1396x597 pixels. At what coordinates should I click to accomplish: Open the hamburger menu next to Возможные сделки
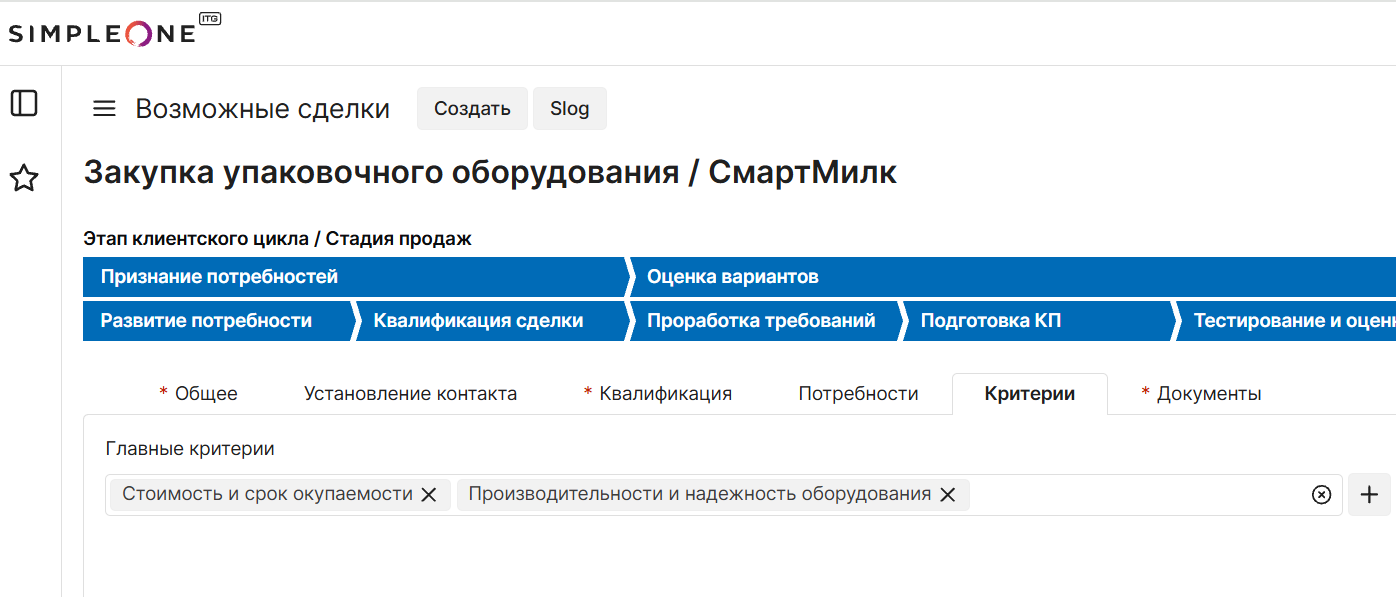(x=104, y=109)
